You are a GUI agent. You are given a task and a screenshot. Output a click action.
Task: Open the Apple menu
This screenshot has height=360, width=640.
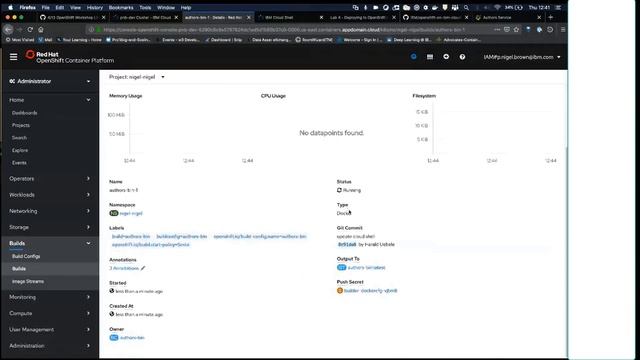click(x=10, y=7)
